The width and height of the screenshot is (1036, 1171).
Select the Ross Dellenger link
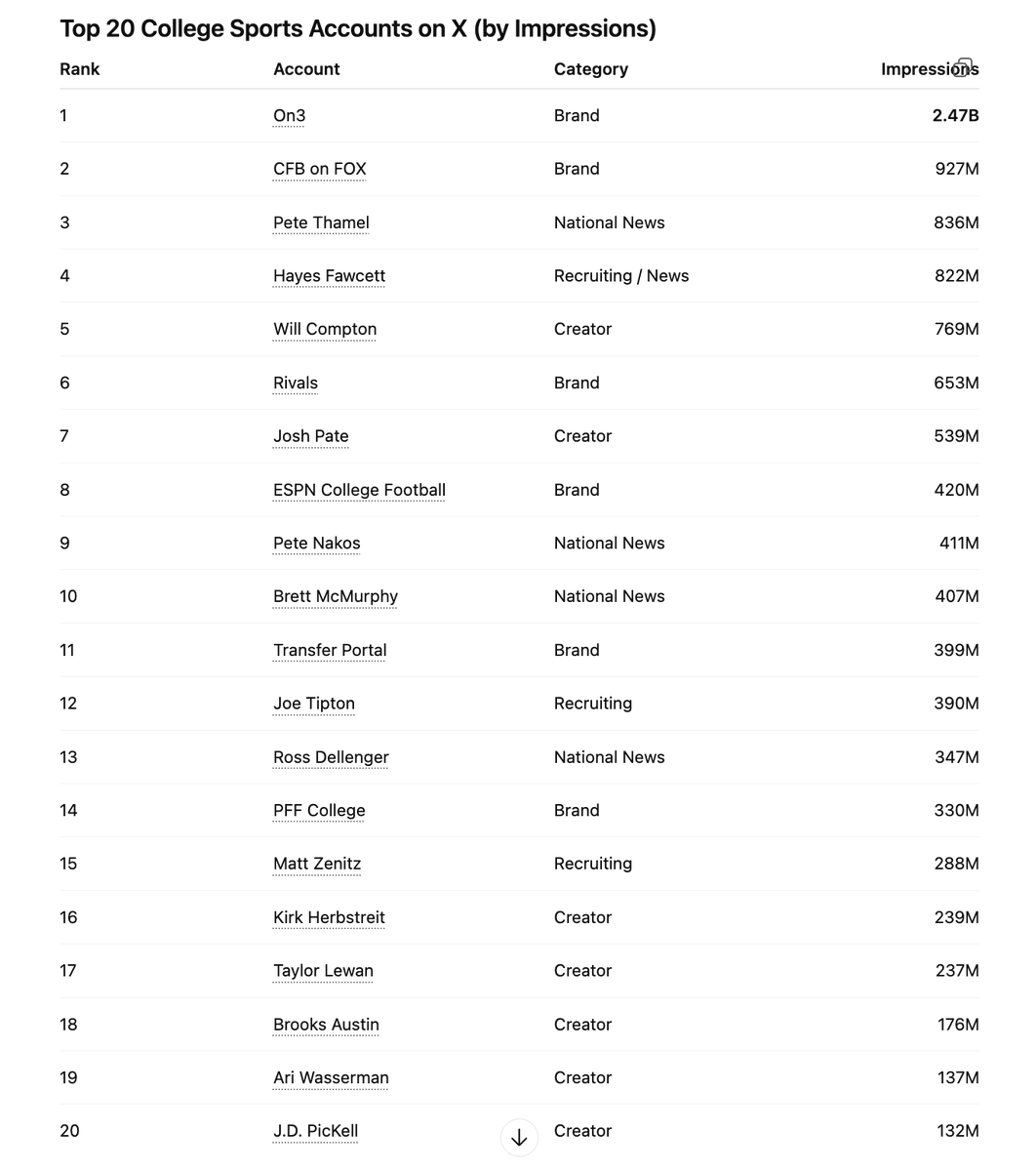point(331,757)
